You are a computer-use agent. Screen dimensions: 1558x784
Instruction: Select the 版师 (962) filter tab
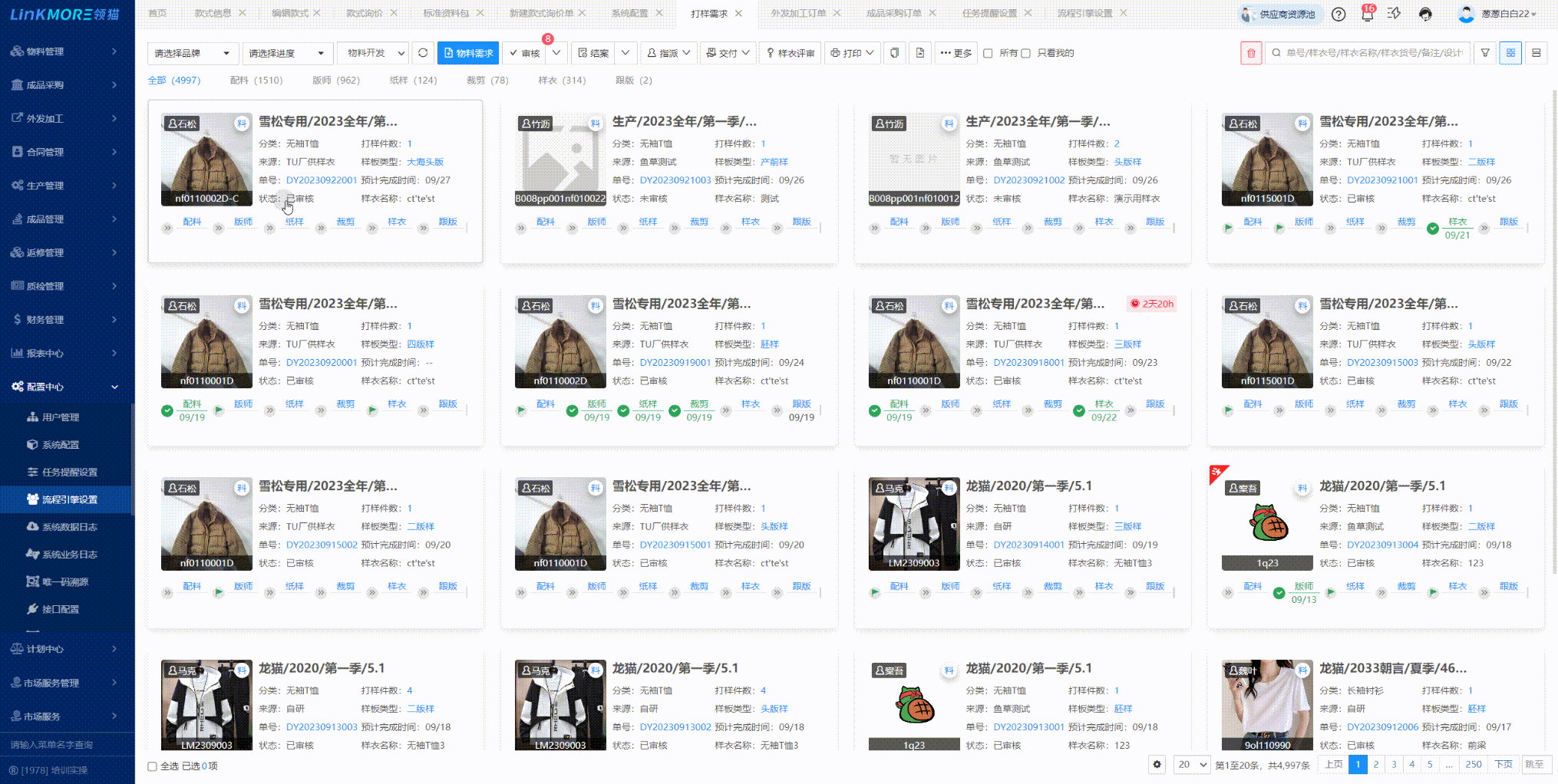pyautogui.click(x=335, y=80)
